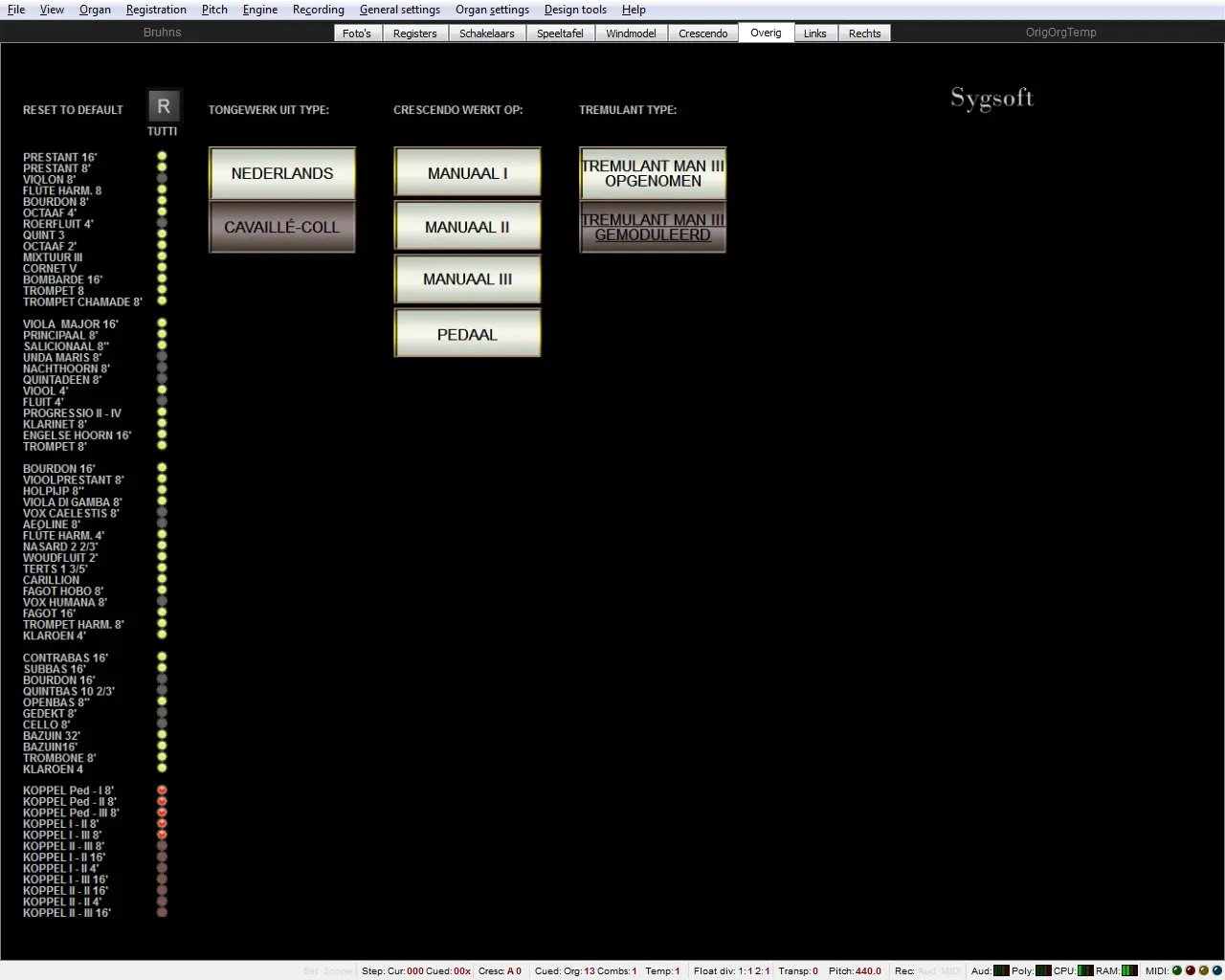Toggle the KOPPEL Ped - I 8' red indicator
The height and width of the screenshot is (980, 1225).
pyautogui.click(x=162, y=791)
